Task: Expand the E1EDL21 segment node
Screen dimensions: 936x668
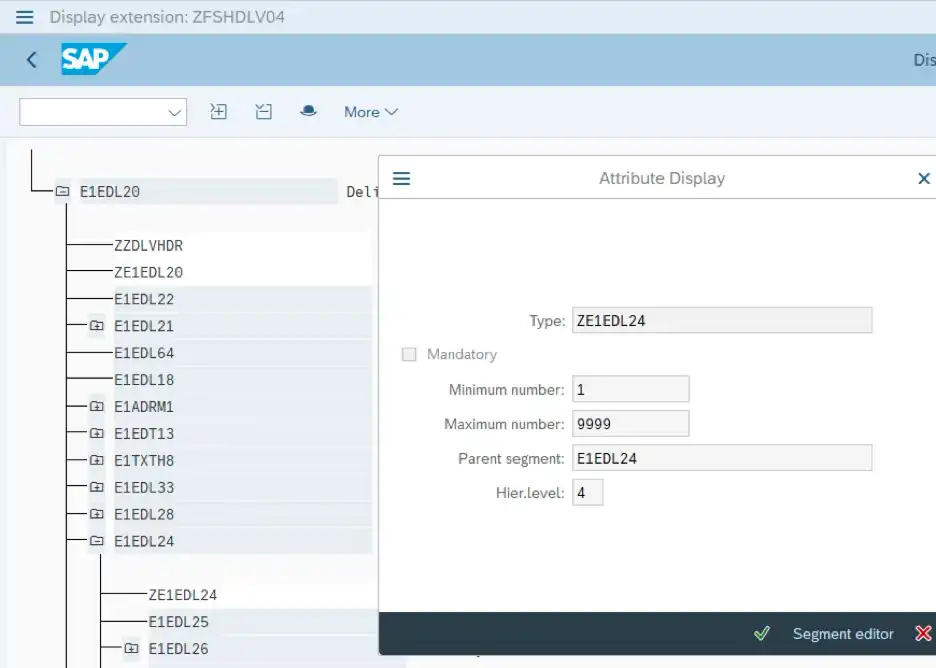Action: (96, 326)
